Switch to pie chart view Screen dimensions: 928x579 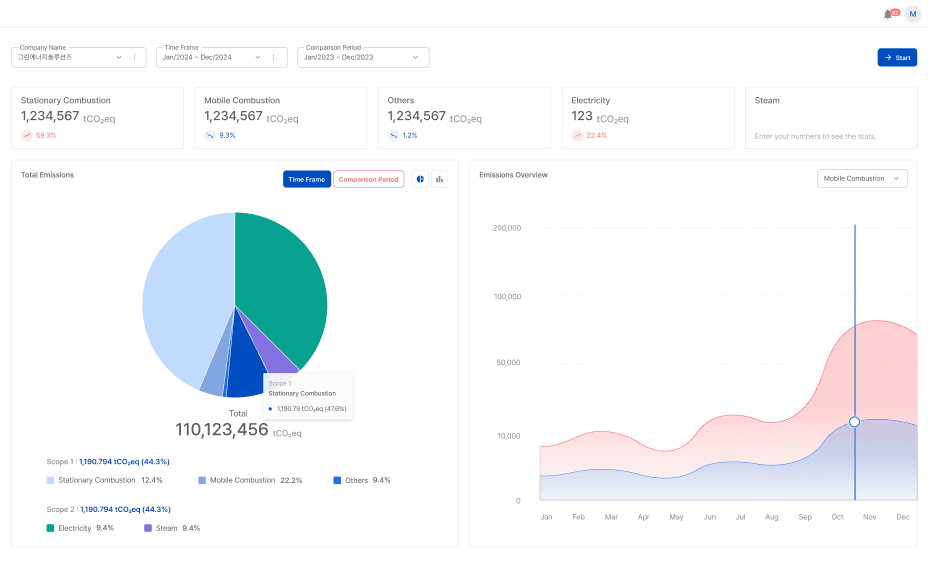point(420,179)
